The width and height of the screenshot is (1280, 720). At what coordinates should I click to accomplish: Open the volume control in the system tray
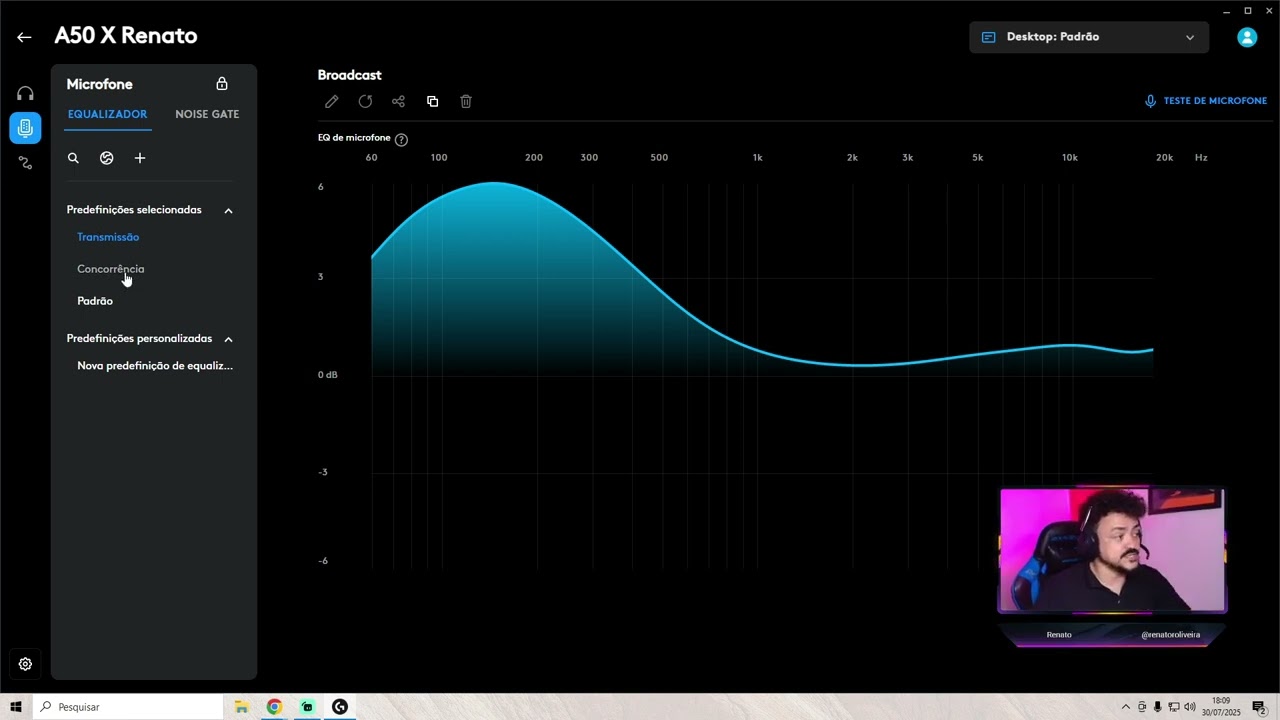click(1190, 707)
